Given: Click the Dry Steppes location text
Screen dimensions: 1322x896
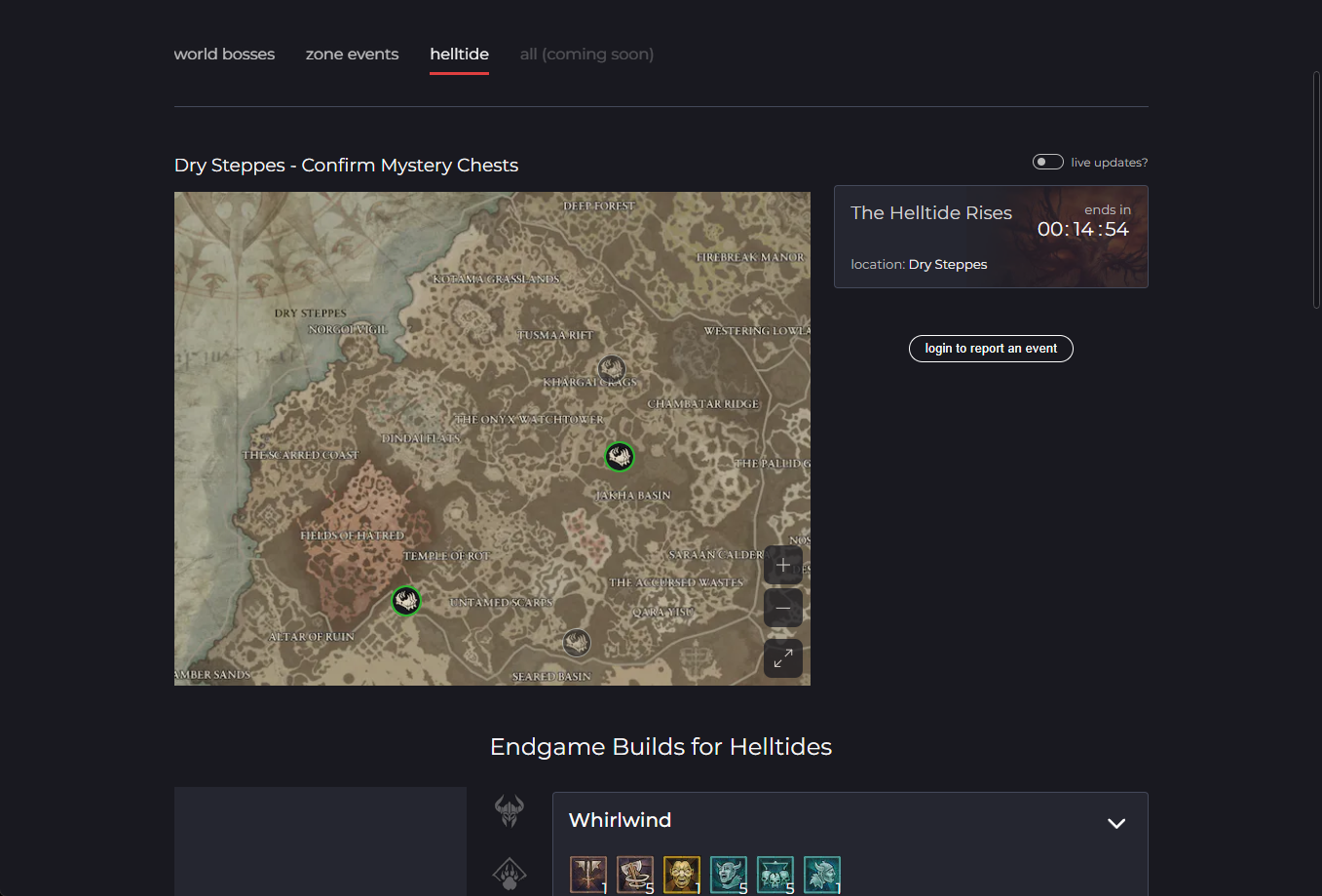Looking at the screenshot, I should pos(947,265).
